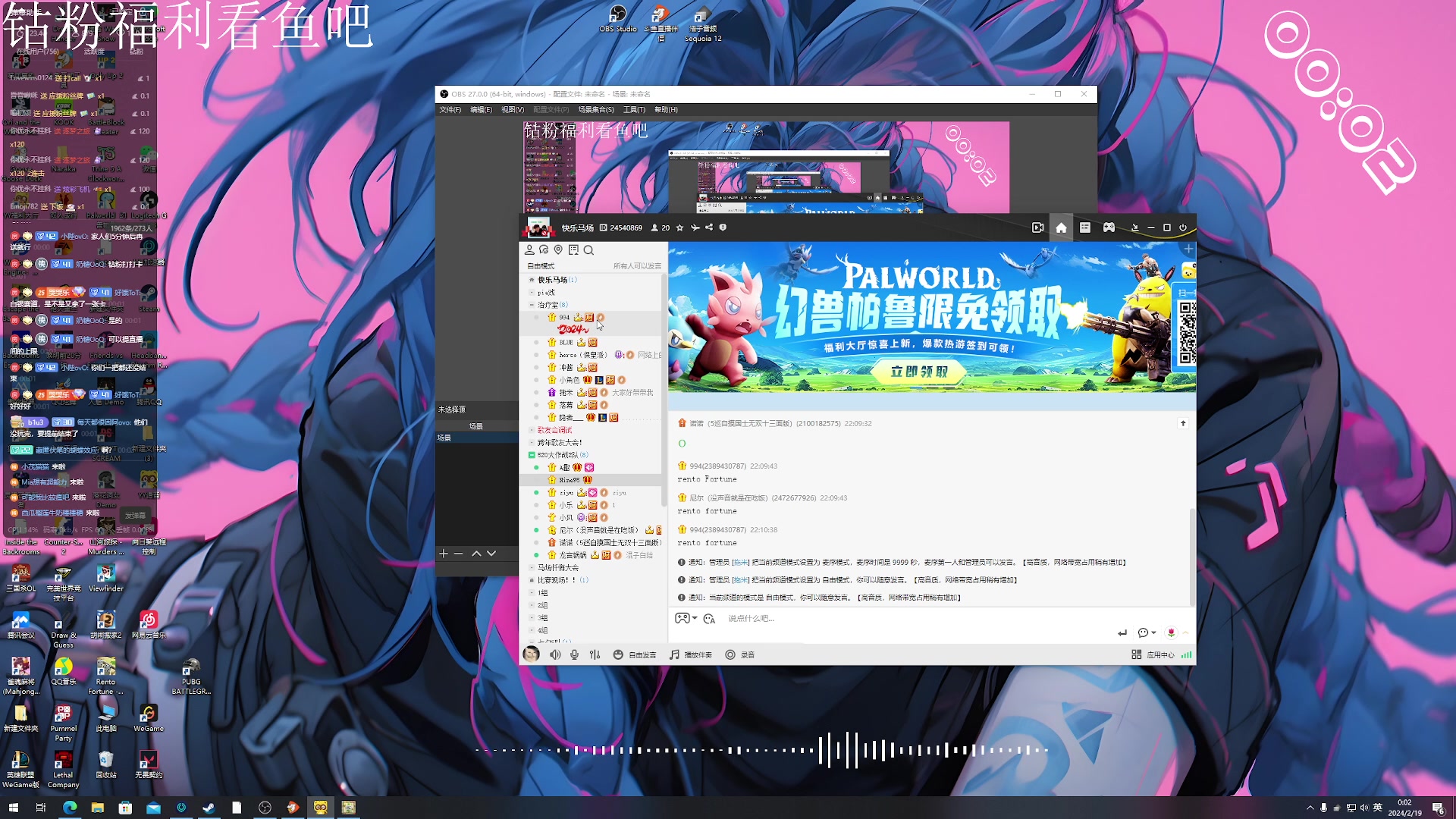The image size is (1456, 819).
Task: Toggle the speaker mute icon
Action: (x=555, y=654)
